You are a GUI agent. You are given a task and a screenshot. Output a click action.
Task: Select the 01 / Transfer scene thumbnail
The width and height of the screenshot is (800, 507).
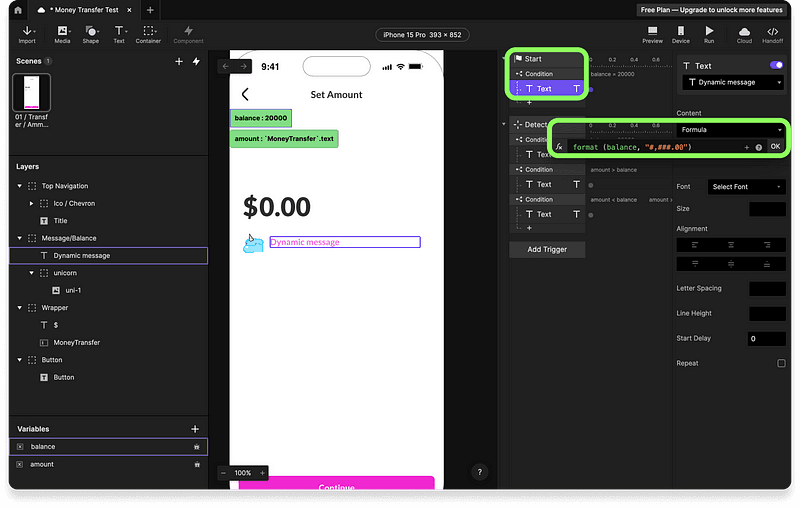(x=32, y=92)
